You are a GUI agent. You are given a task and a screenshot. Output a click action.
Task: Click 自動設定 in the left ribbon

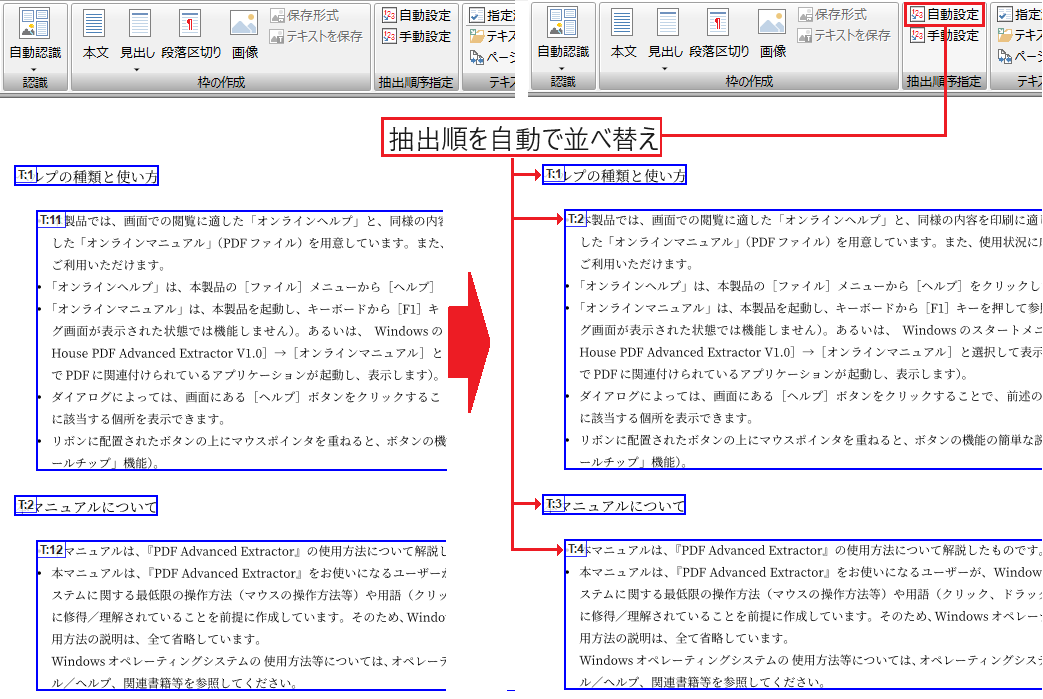click(x=417, y=15)
